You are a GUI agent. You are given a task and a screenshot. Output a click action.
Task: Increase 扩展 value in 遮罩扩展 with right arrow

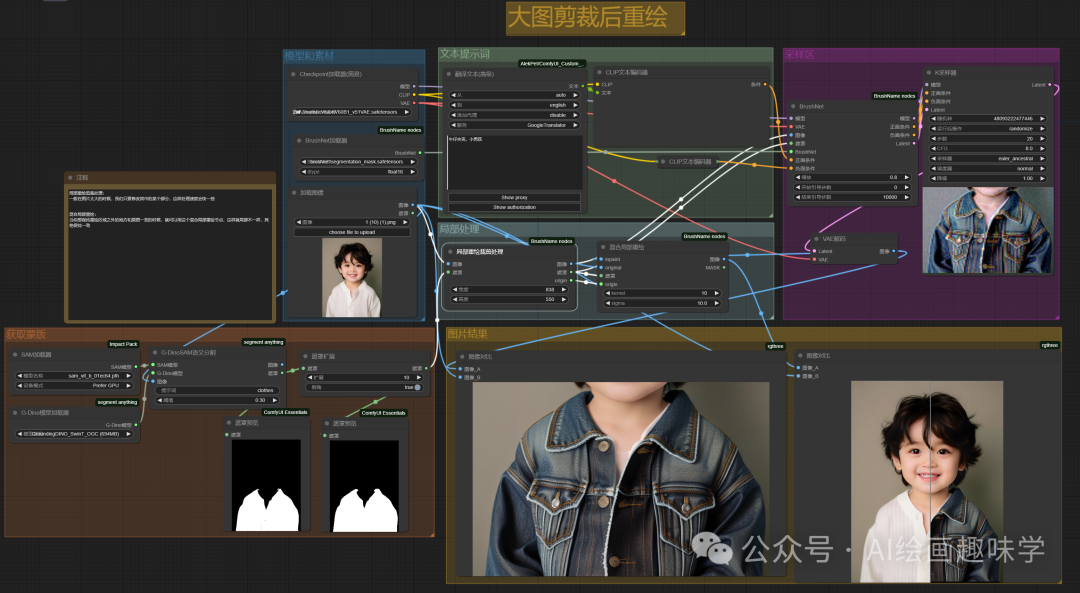[x=418, y=377]
